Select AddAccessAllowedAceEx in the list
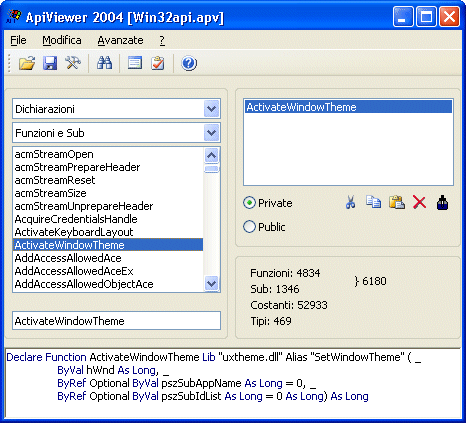466x423 pixels. click(x=108, y=271)
